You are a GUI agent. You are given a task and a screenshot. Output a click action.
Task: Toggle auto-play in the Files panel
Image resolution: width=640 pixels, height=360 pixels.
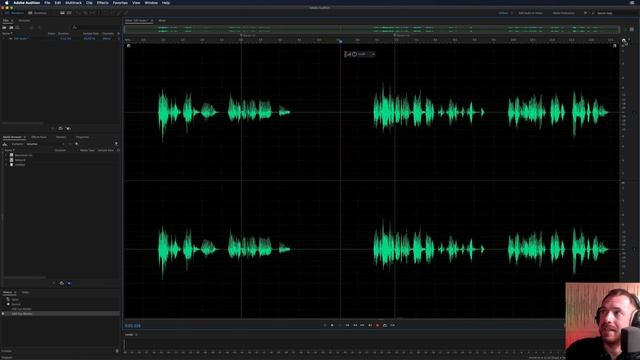(68, 128)
